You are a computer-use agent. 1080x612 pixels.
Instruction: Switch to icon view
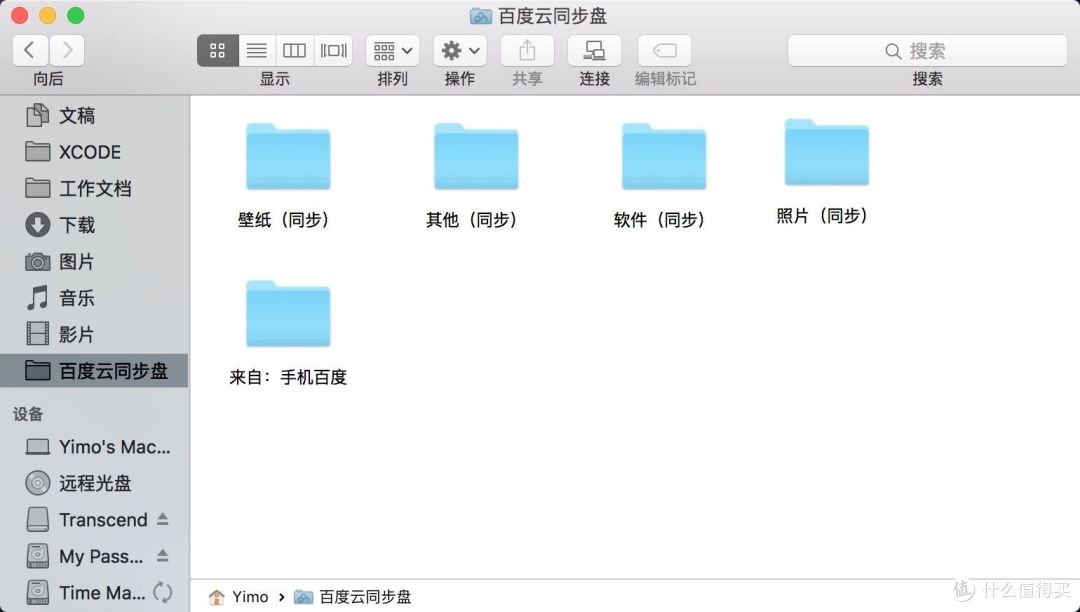pyautogui.click(x=218, y=50)
